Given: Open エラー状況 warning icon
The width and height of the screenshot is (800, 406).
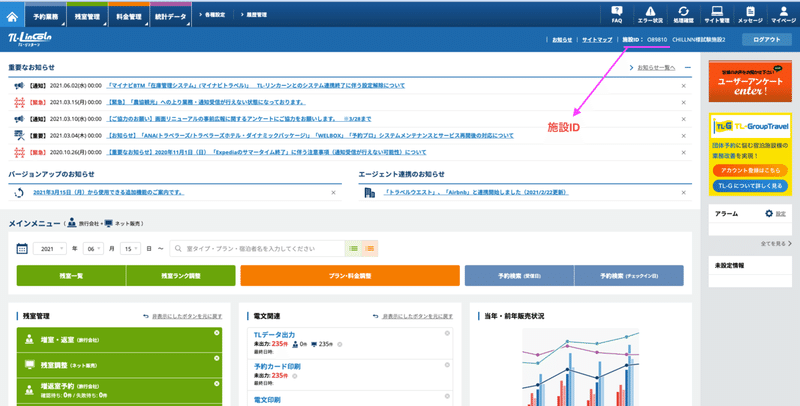Looking at the screenshot, I should [x=649, y=13].
